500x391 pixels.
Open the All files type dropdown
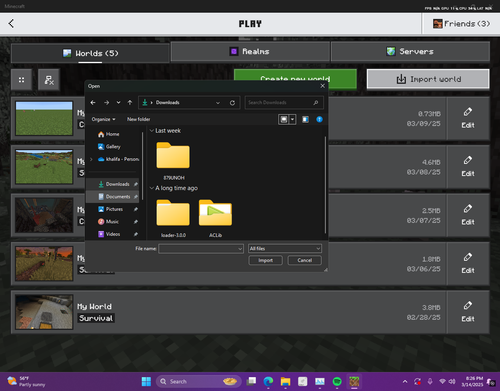click(285, 249)
